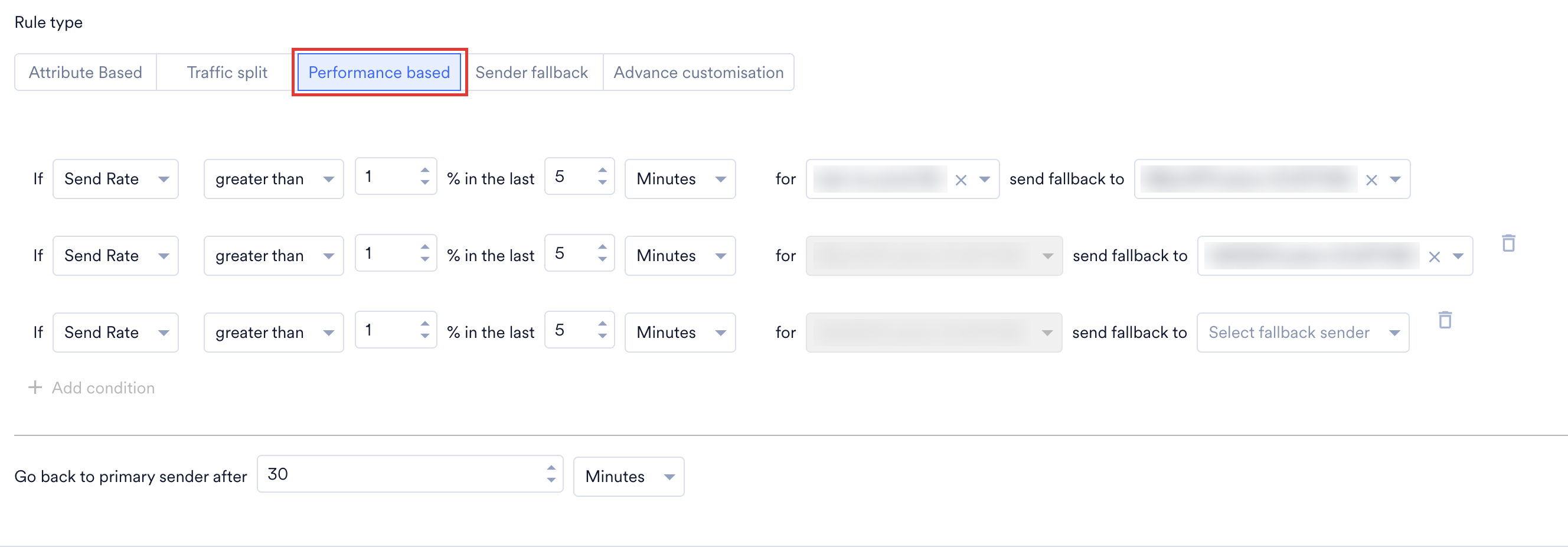Screen dimensions: 1568x547
Task: Expand the first row fallback sender dropdown arrow
Action: 1395,180
